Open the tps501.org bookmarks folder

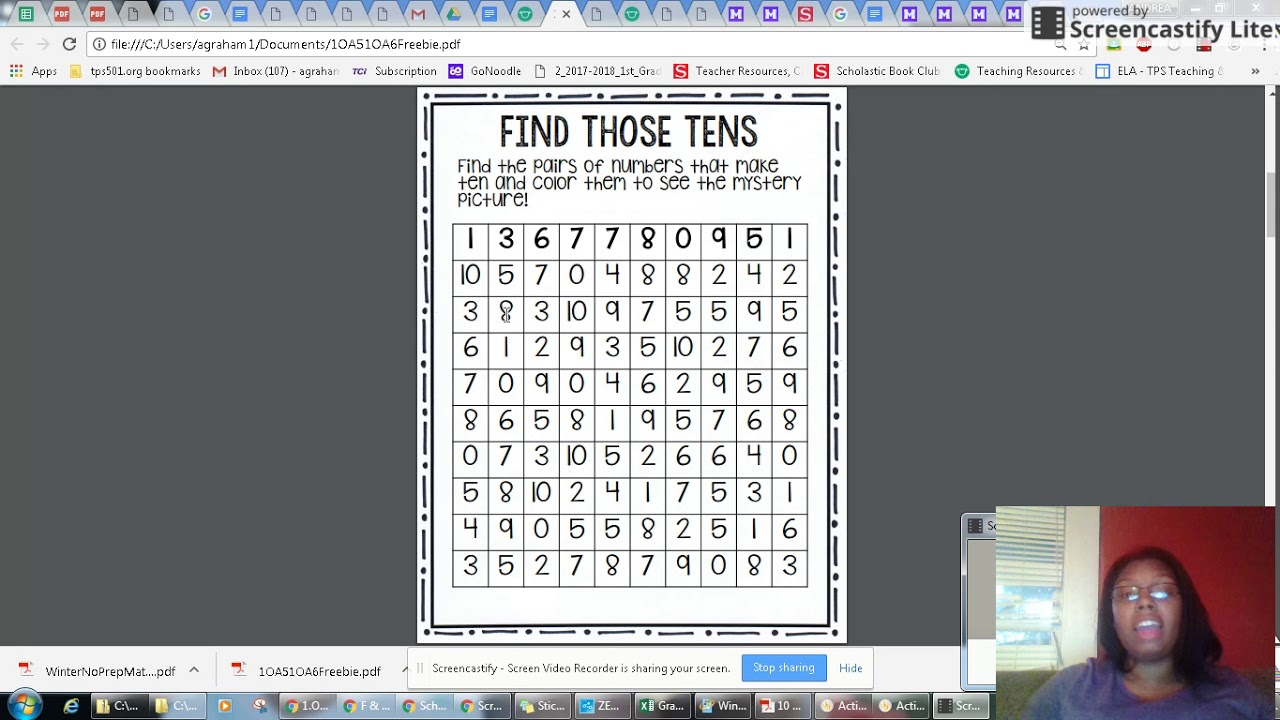135,71
